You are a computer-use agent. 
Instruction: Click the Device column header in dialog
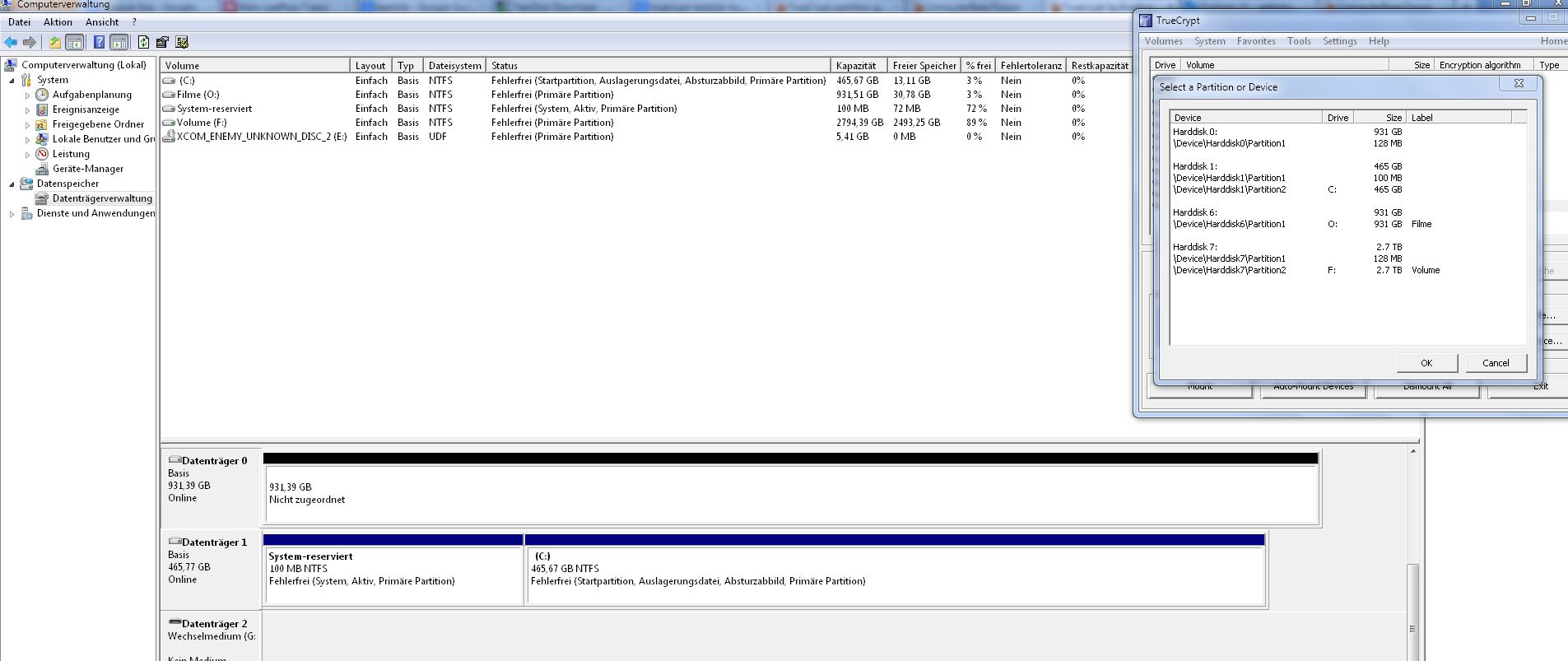click(x=1246, y=118)
